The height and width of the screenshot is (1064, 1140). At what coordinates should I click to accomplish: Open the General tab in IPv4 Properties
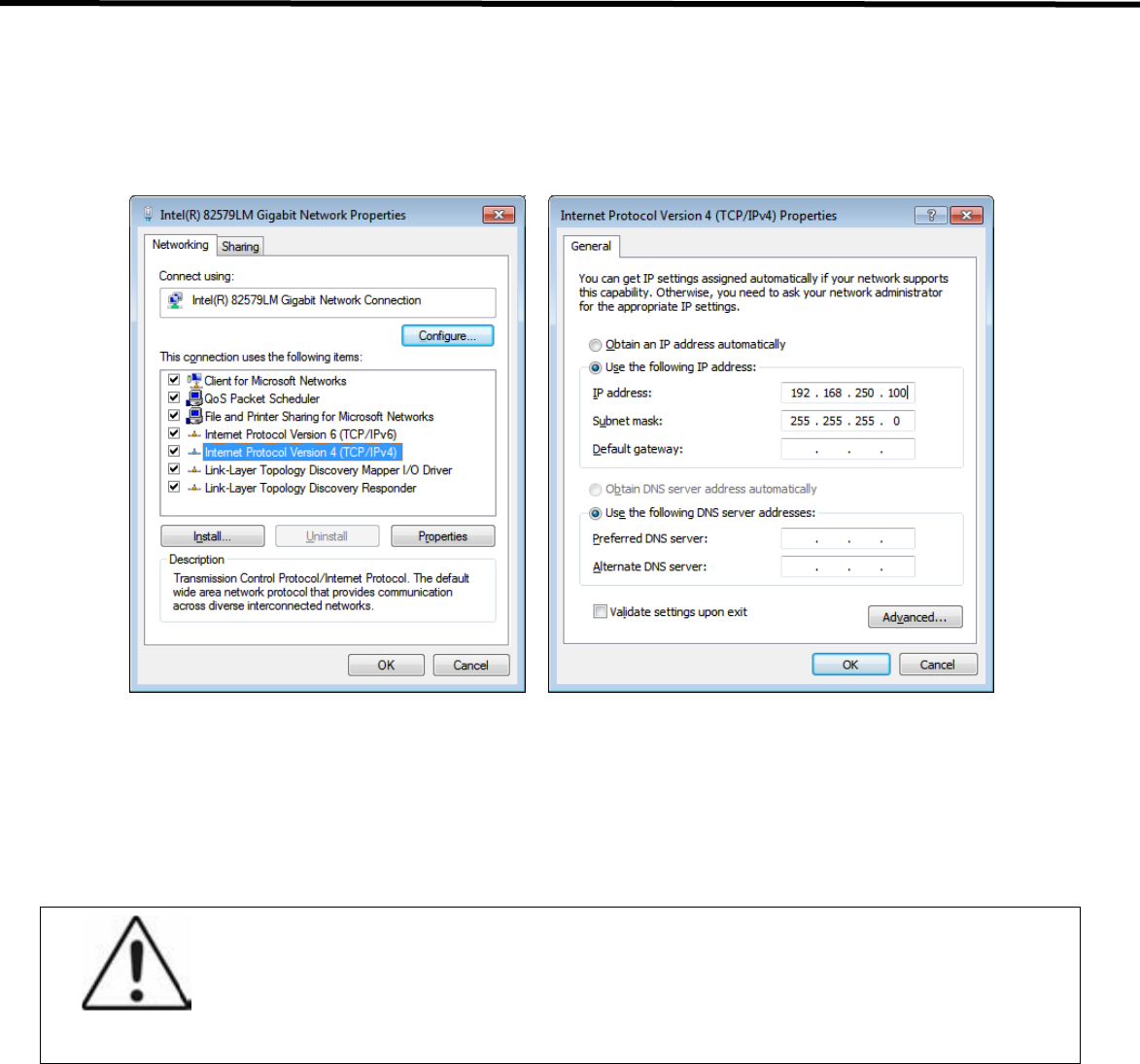(x=591, y=247)
